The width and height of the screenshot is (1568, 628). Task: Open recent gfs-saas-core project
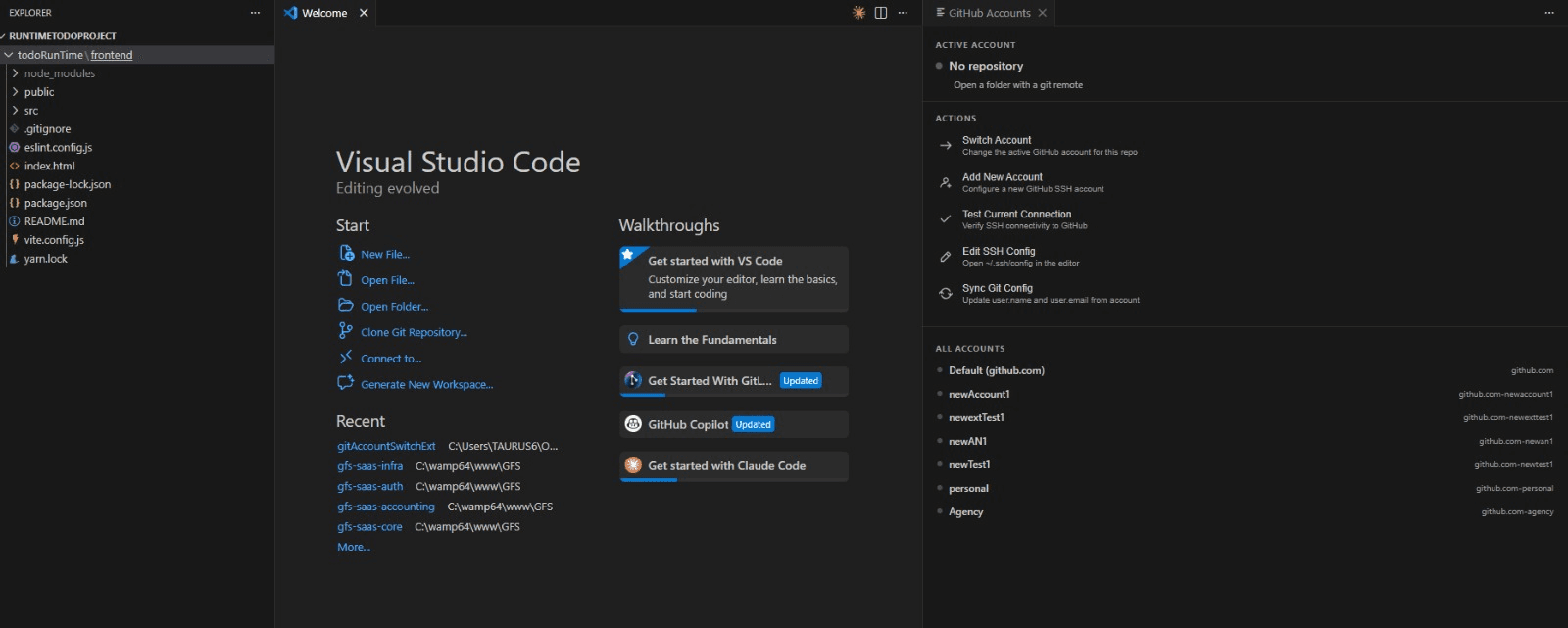coord(369,526)
